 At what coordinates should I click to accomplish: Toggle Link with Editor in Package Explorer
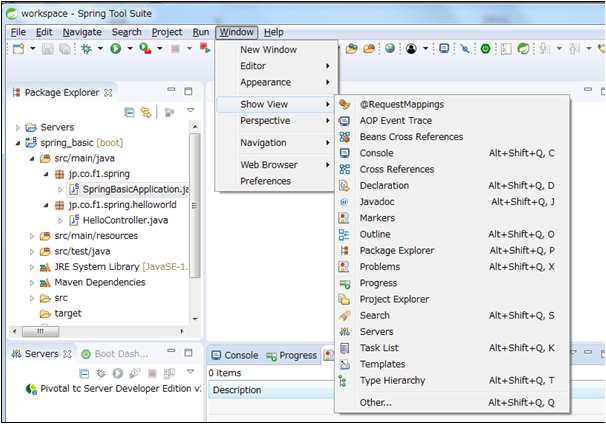[x=146, y=112]
